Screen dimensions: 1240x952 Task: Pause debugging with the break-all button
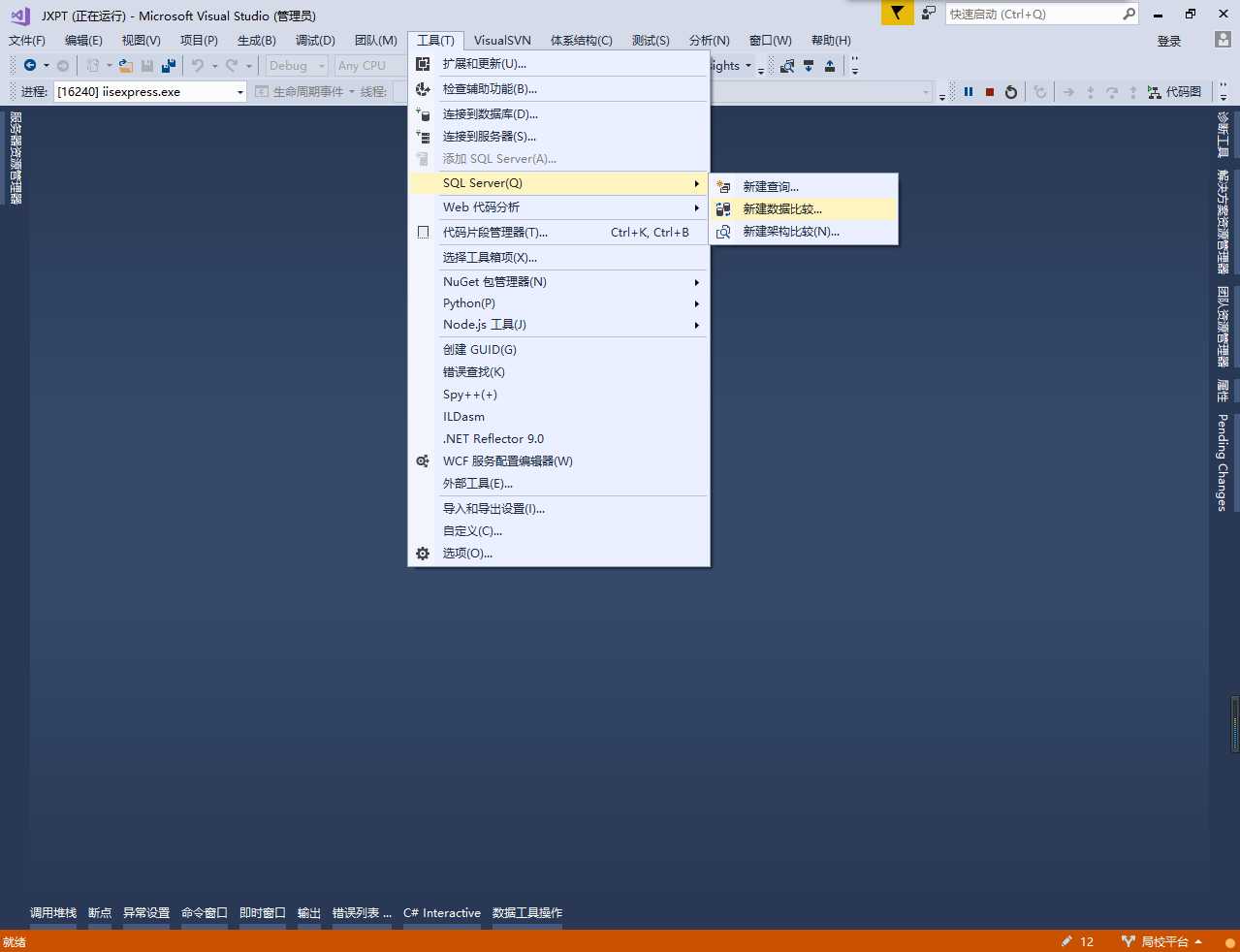(969, 92)
